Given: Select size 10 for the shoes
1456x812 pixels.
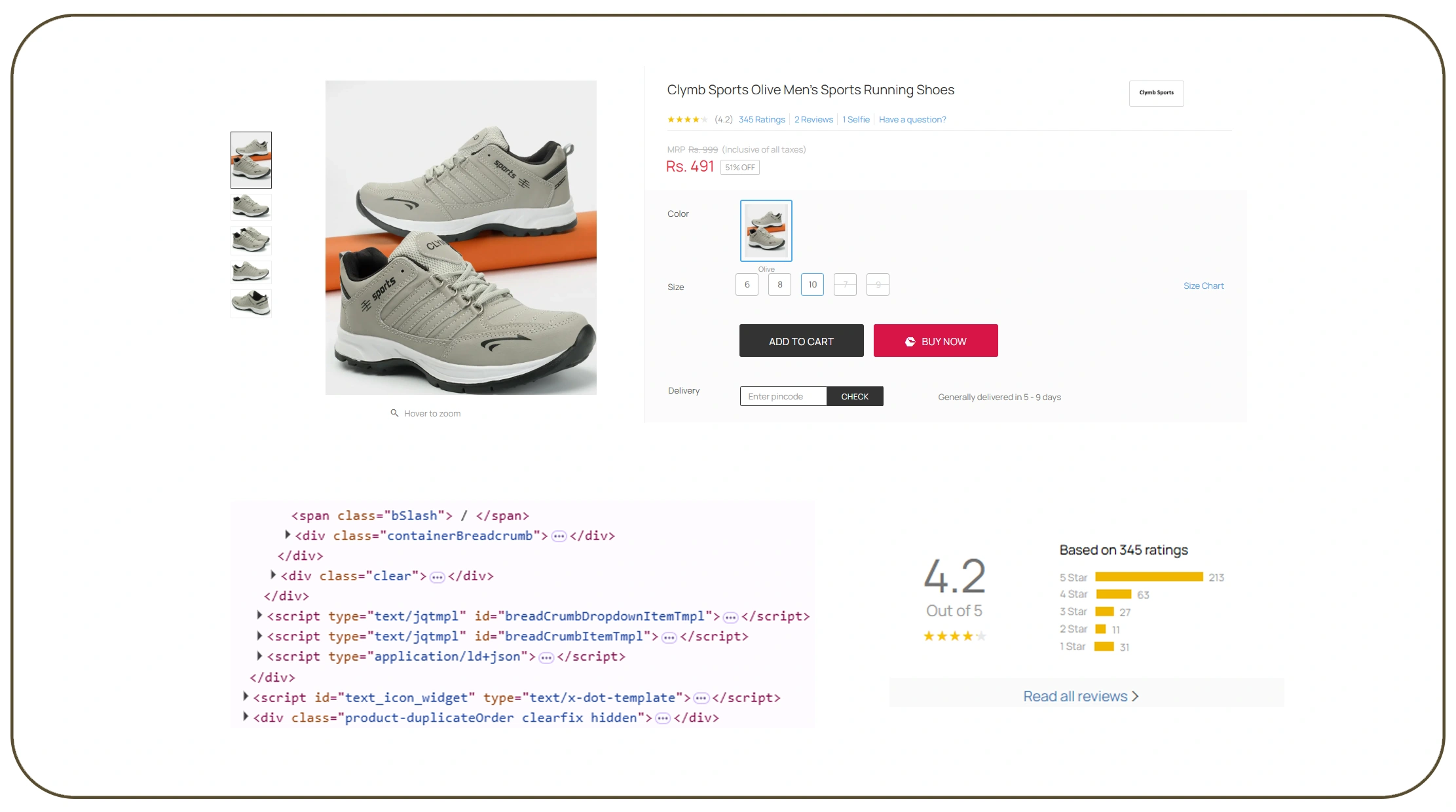Looking at the screenshot, I should tap(812, 284).
